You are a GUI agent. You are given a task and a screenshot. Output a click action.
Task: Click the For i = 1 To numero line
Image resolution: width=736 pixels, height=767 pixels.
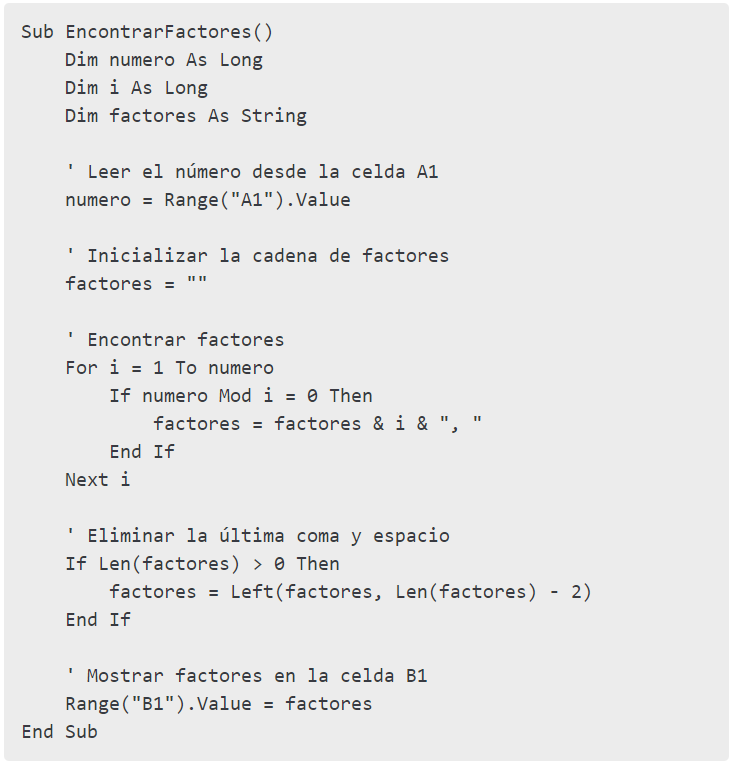tap(169, 367)
